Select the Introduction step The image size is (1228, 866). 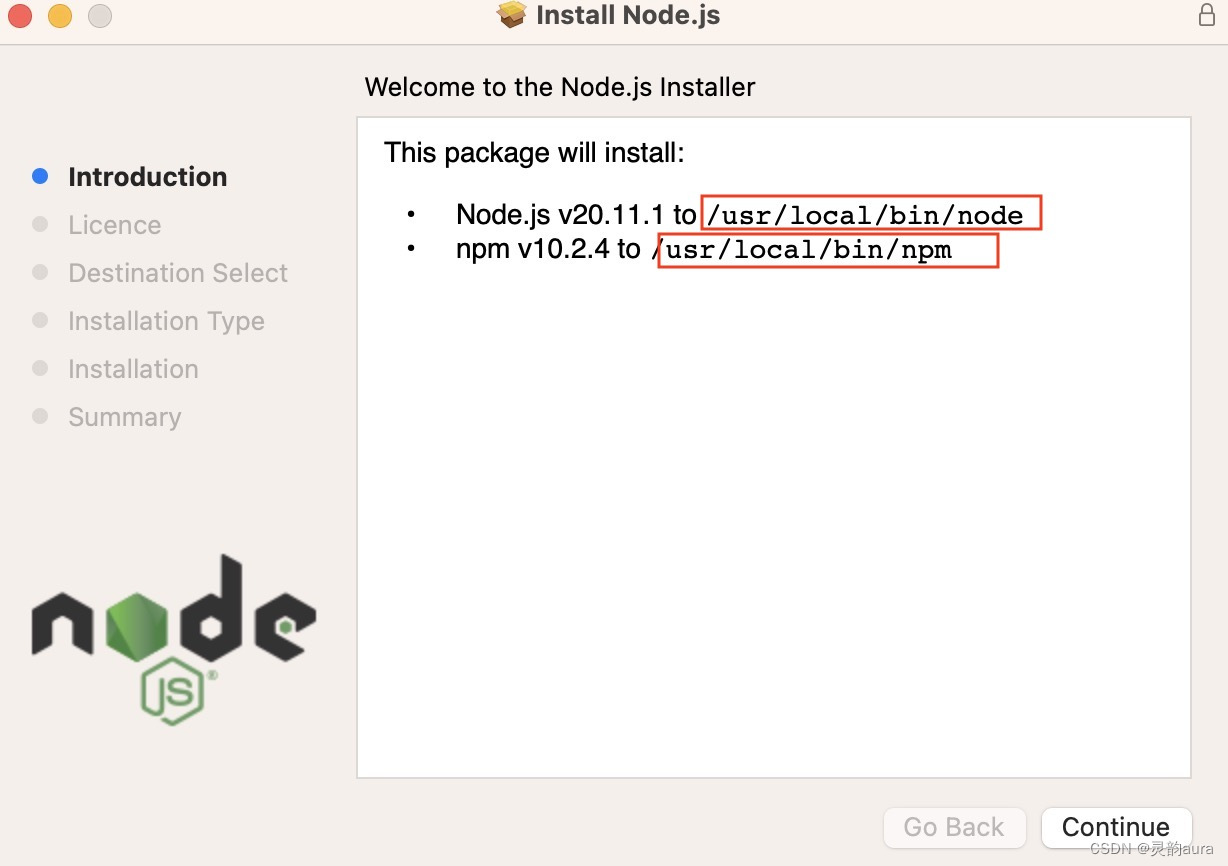148,177
